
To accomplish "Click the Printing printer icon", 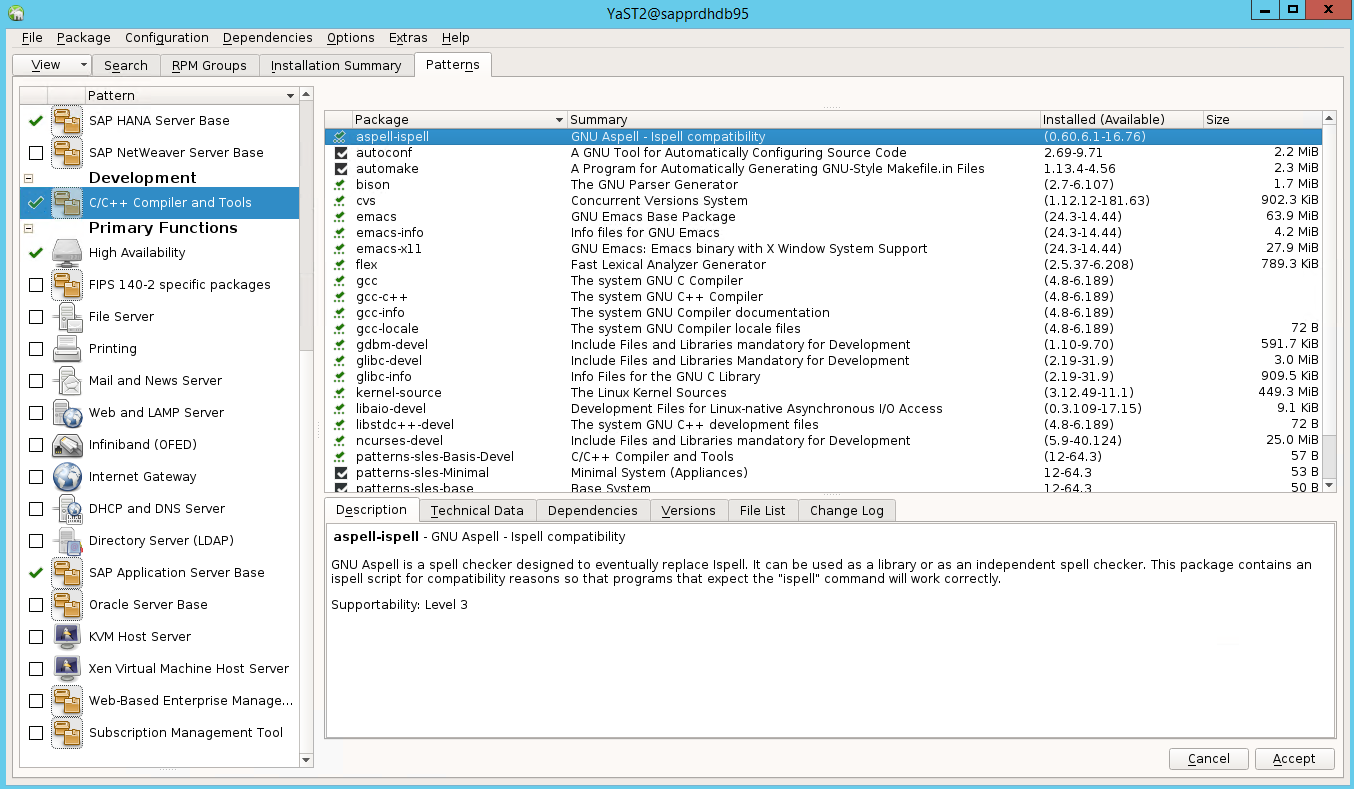I will tap(66, 348).
